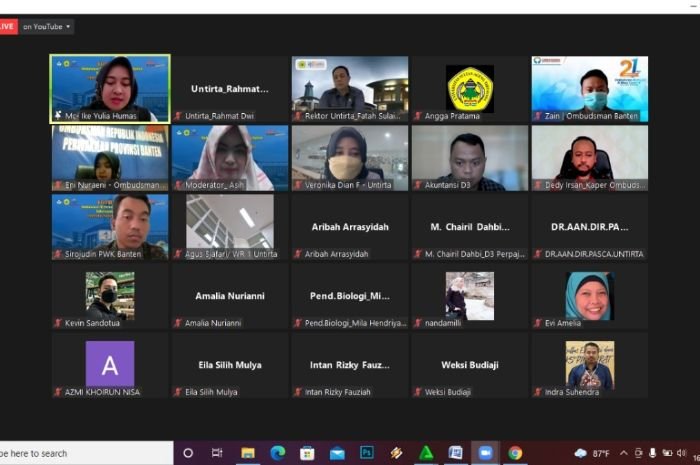Open the 87°F weather widget
The width and height of the screenshot is (700, 465).
point(594,453)
